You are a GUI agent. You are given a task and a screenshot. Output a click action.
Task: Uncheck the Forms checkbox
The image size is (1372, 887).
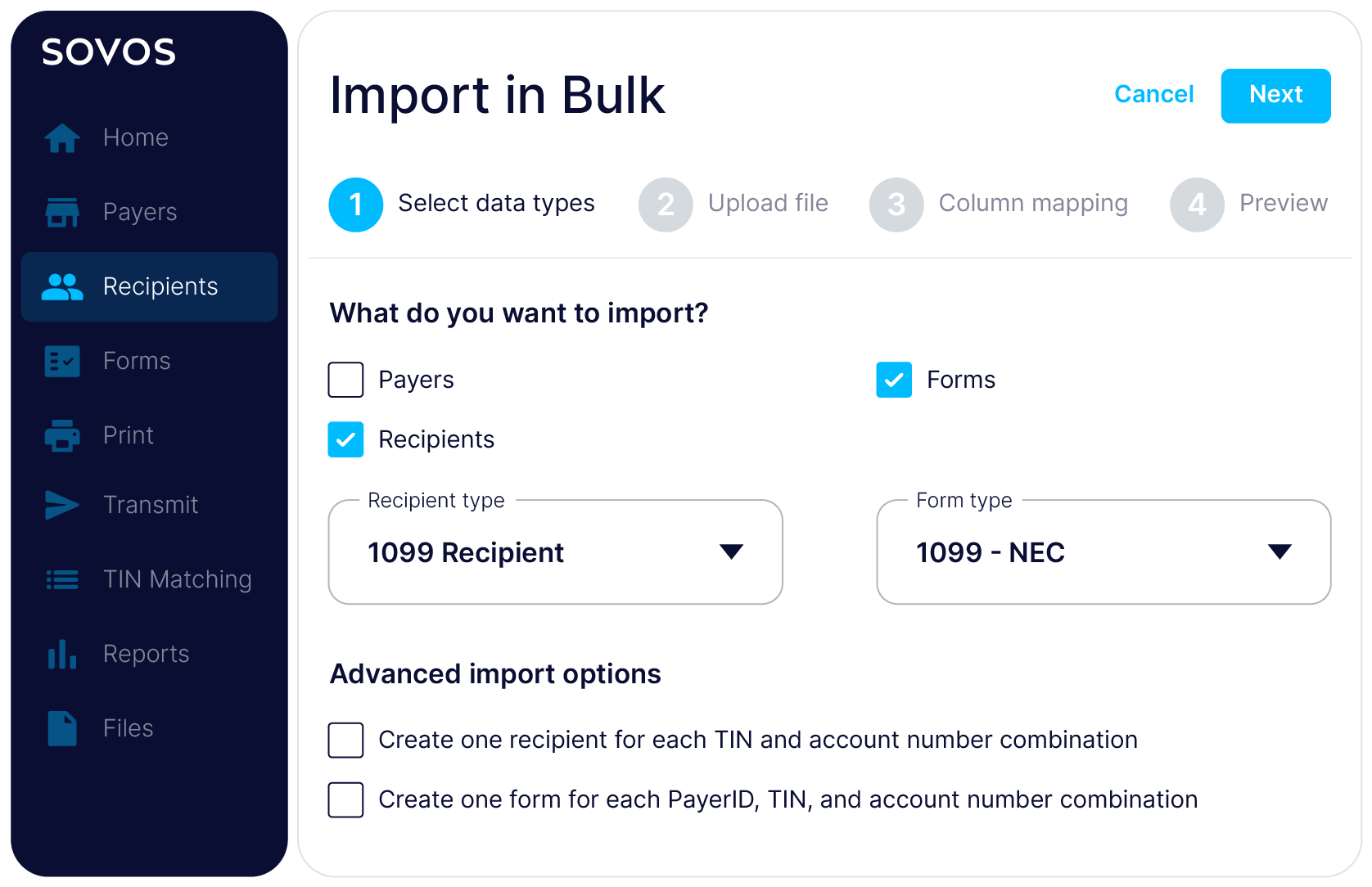click(x=894, y=380)
